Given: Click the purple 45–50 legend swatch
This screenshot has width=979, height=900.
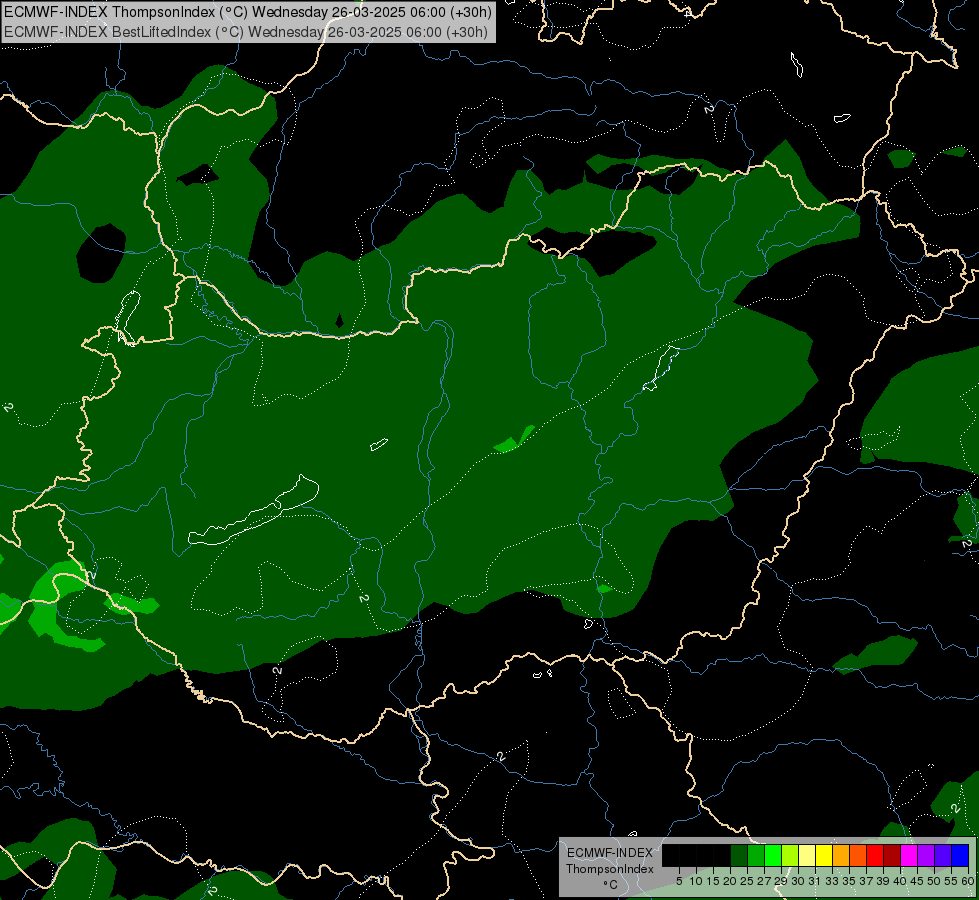Looking at the screenshot, I should pos(926,855).
